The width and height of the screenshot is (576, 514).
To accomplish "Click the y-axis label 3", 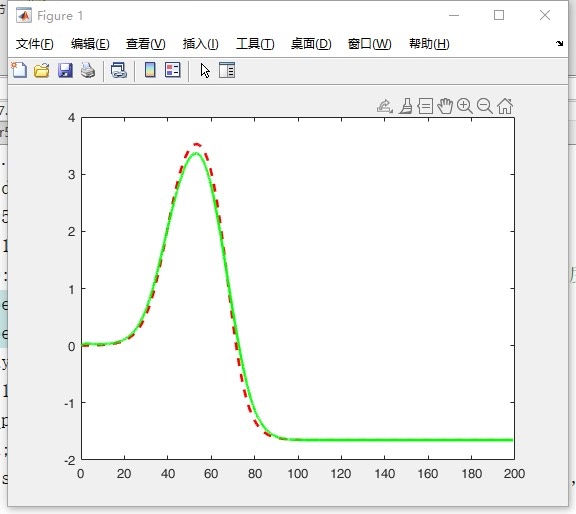I will click(71, 175).
